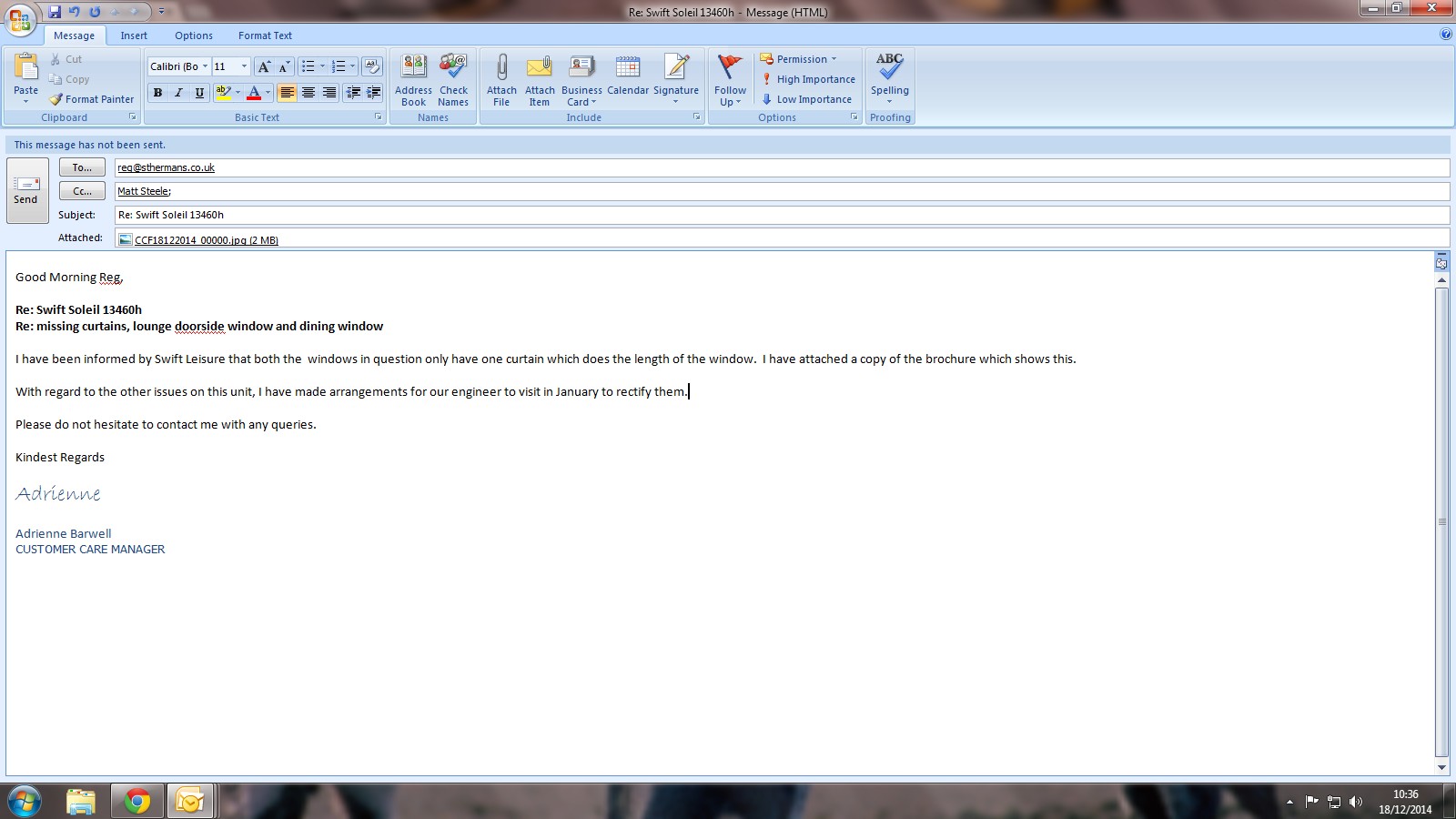Decrease the paragraph indent
1456x819 pixels.
tap(353, 93)
